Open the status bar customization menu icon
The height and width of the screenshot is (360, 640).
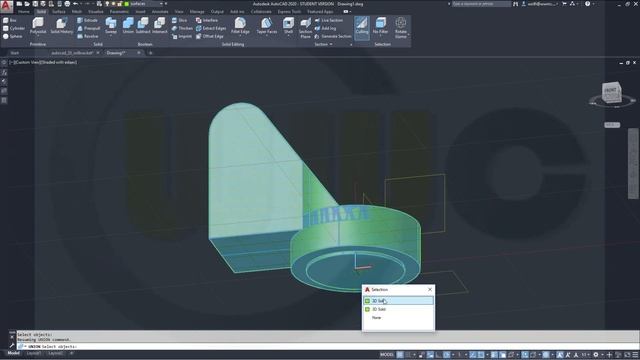pyautogui.click(x=635, y=355)
